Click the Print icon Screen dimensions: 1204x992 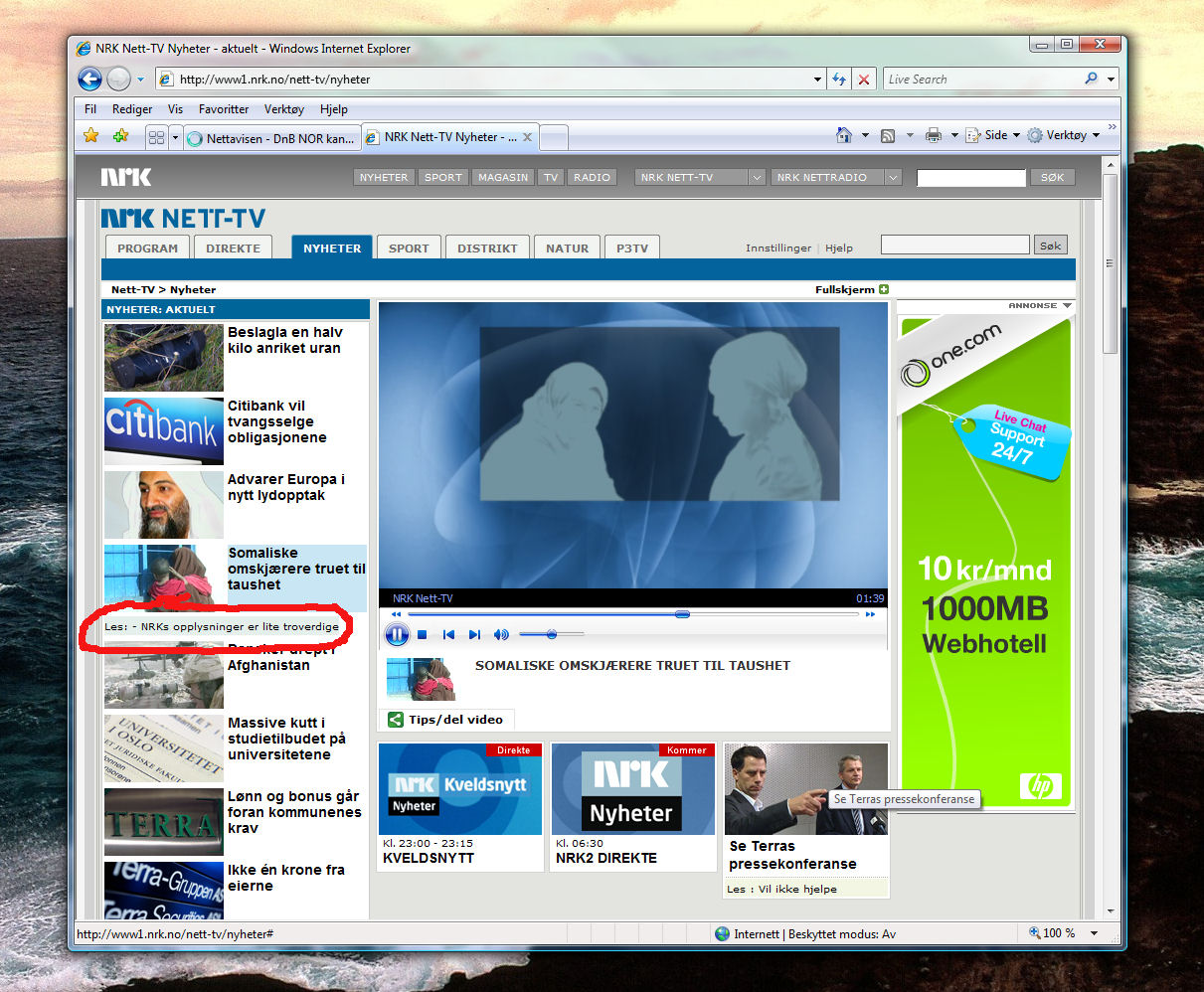click(x=934, y=135)
